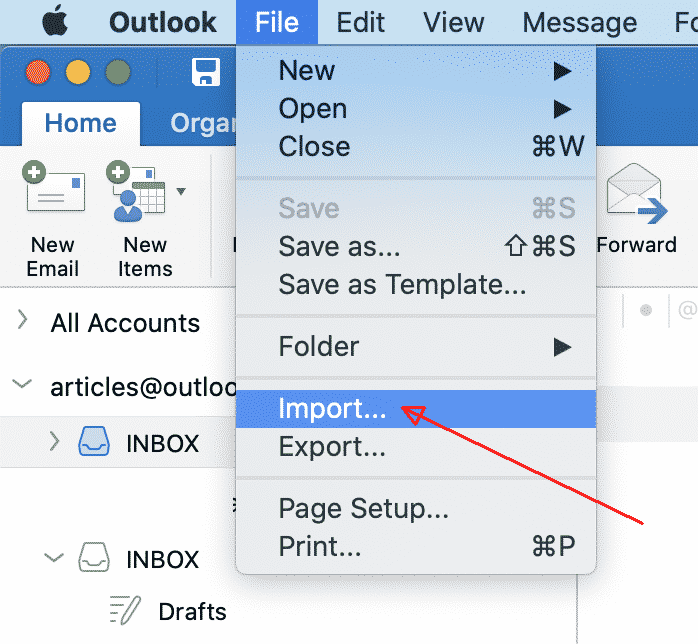698x644 pixels.
Task: Switch to the Organize ribbon tab
Action: point(203,124)
